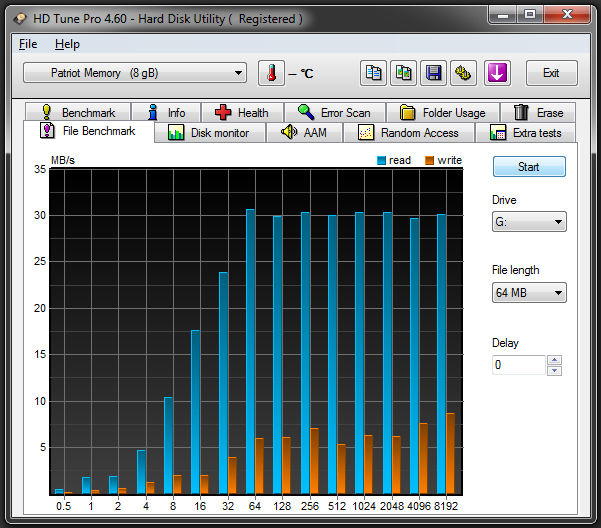This screenshot has width=601, height=528.
Task: Click the Exit button
Action: [x=551, y=73]
